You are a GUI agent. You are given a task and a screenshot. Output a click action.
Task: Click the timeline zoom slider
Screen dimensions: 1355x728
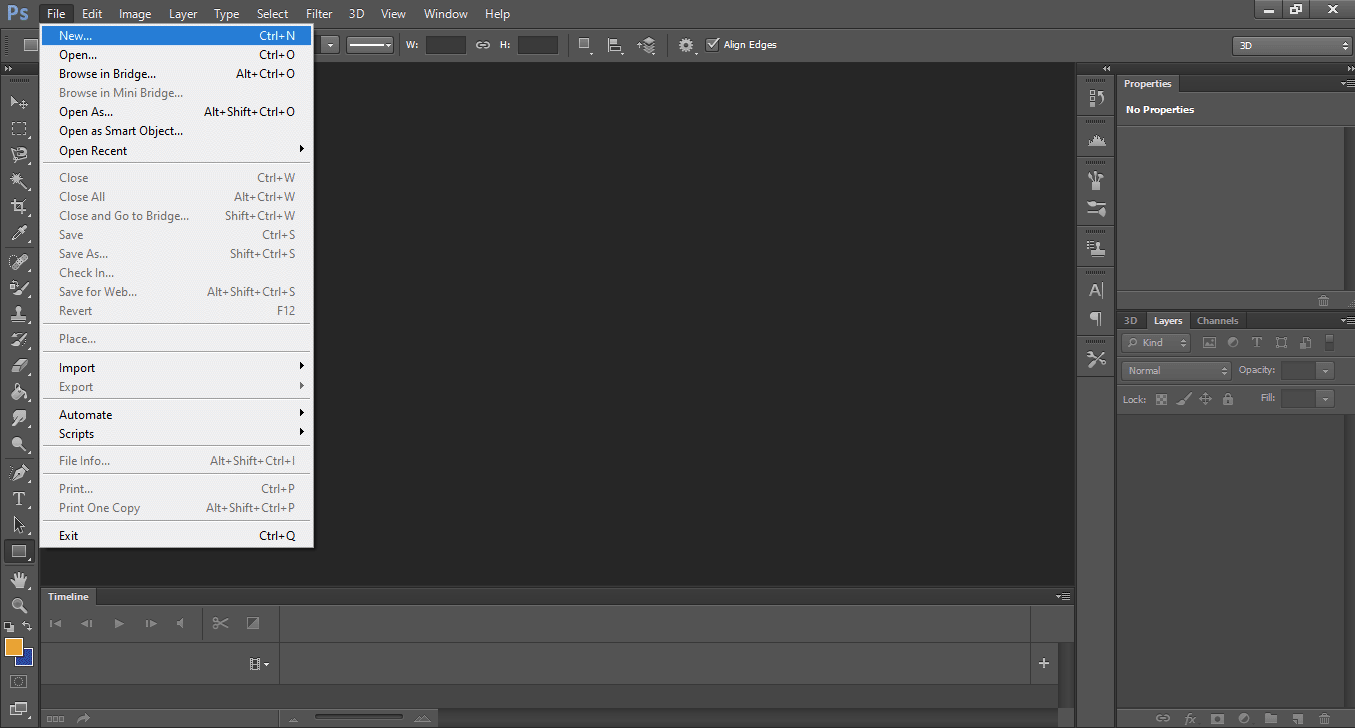pyautogui.click(x=359, y=717)
